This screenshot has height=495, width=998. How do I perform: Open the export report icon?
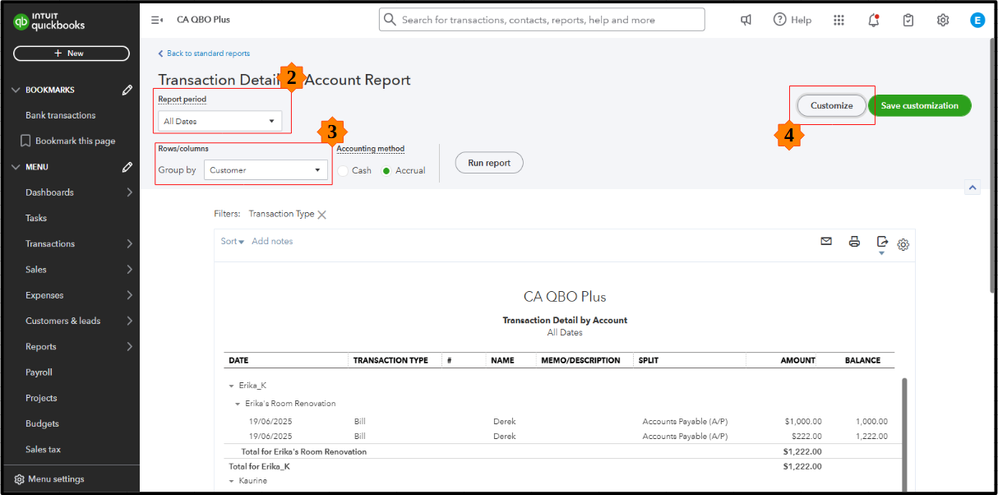coord(882,242)
